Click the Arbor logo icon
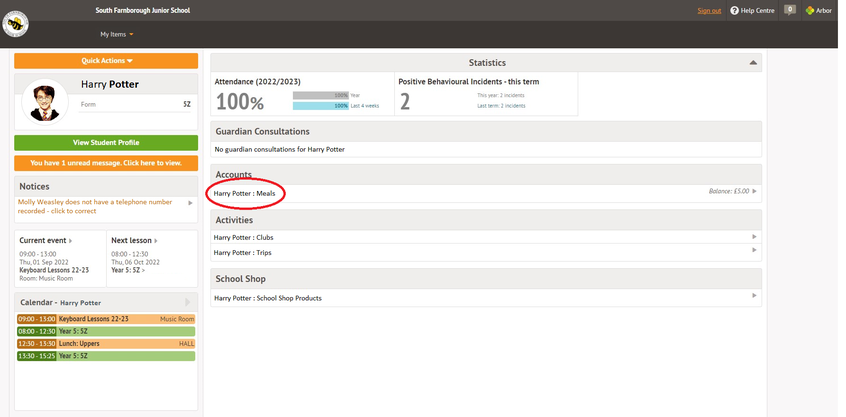Viewport: 846px width, 417px height. (809, 11)
